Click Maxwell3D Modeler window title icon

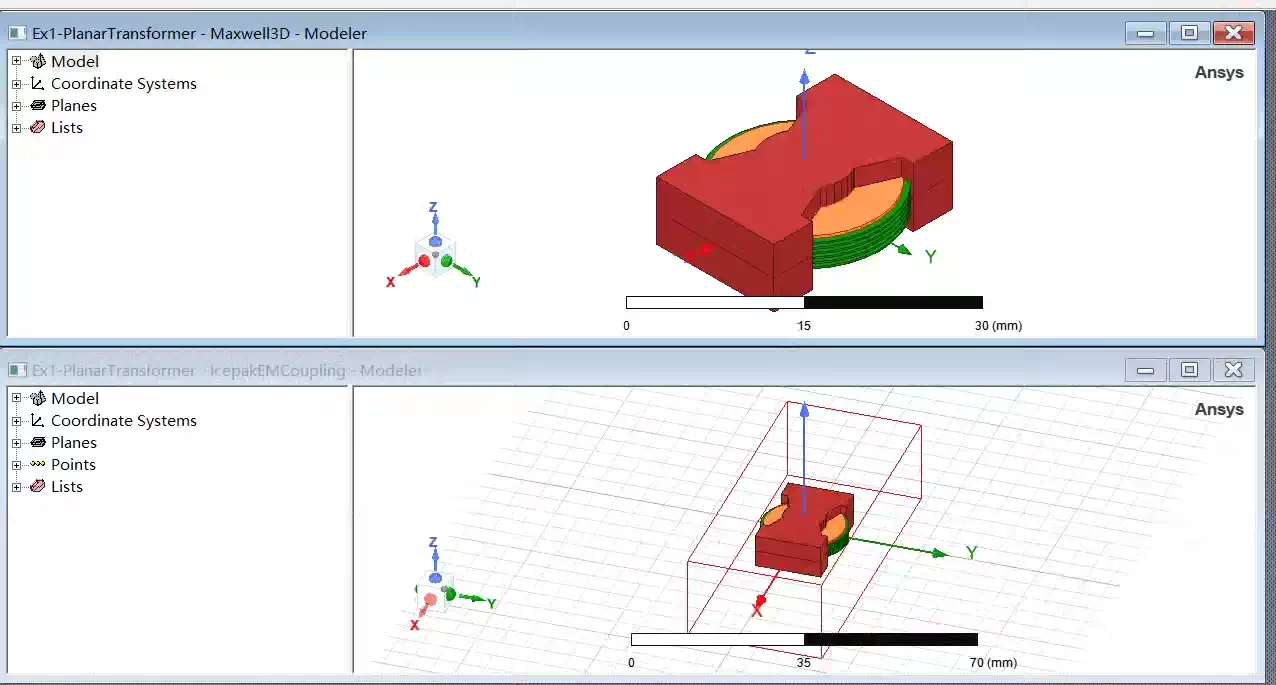click(17, 33)
